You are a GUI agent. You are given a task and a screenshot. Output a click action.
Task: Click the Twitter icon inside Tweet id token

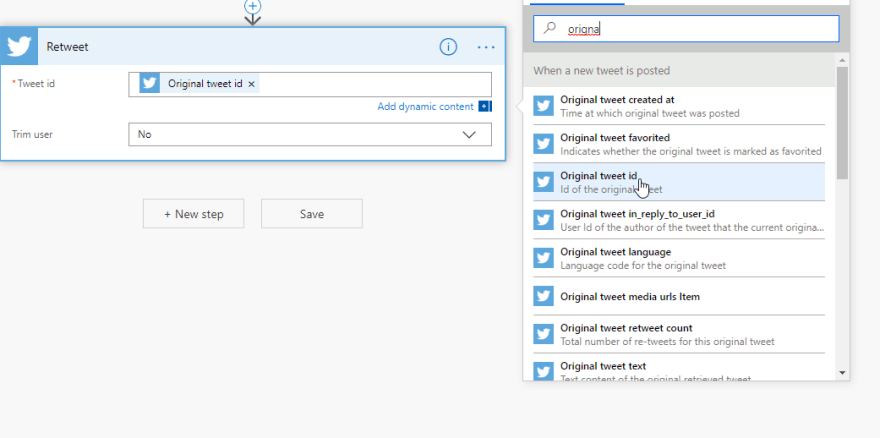149,84
